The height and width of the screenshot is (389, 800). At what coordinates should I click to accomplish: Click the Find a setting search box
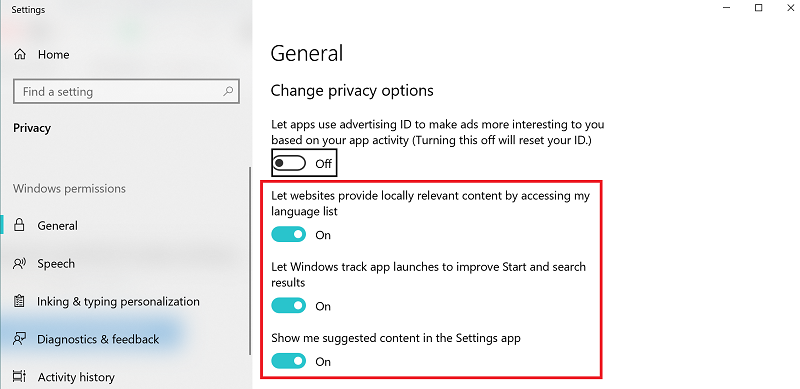pyautogui.click(x=126, y=91)
